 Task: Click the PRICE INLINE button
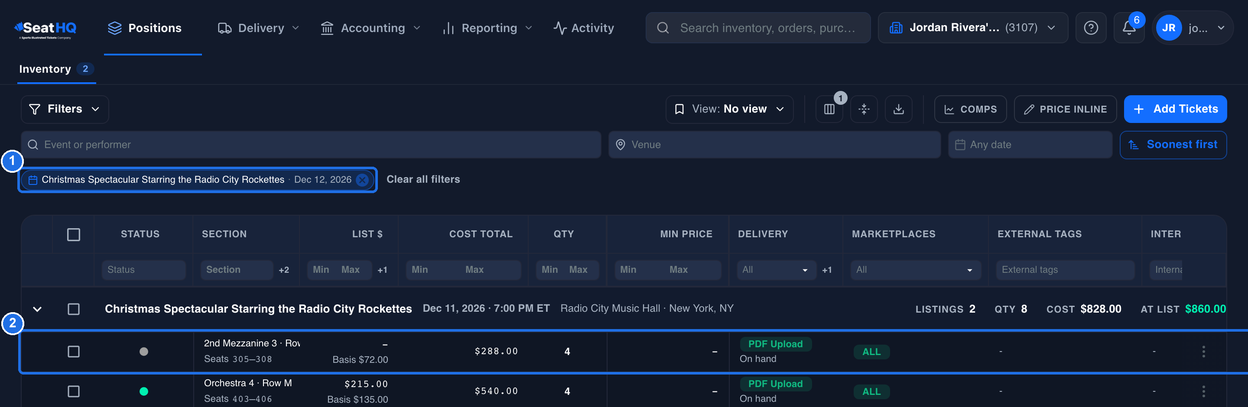pos(1065,109)
